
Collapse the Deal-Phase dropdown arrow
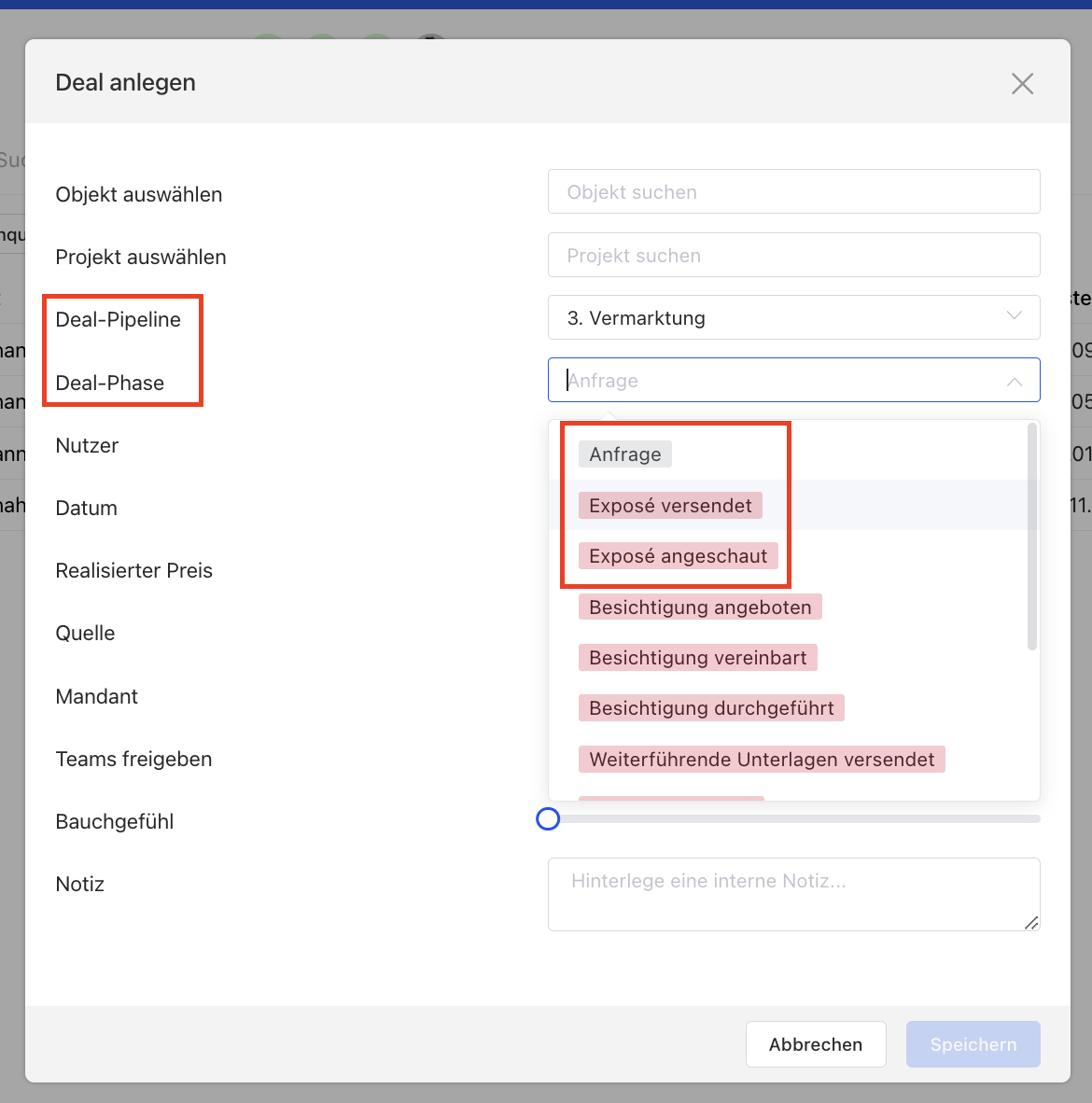point(1014,381)
